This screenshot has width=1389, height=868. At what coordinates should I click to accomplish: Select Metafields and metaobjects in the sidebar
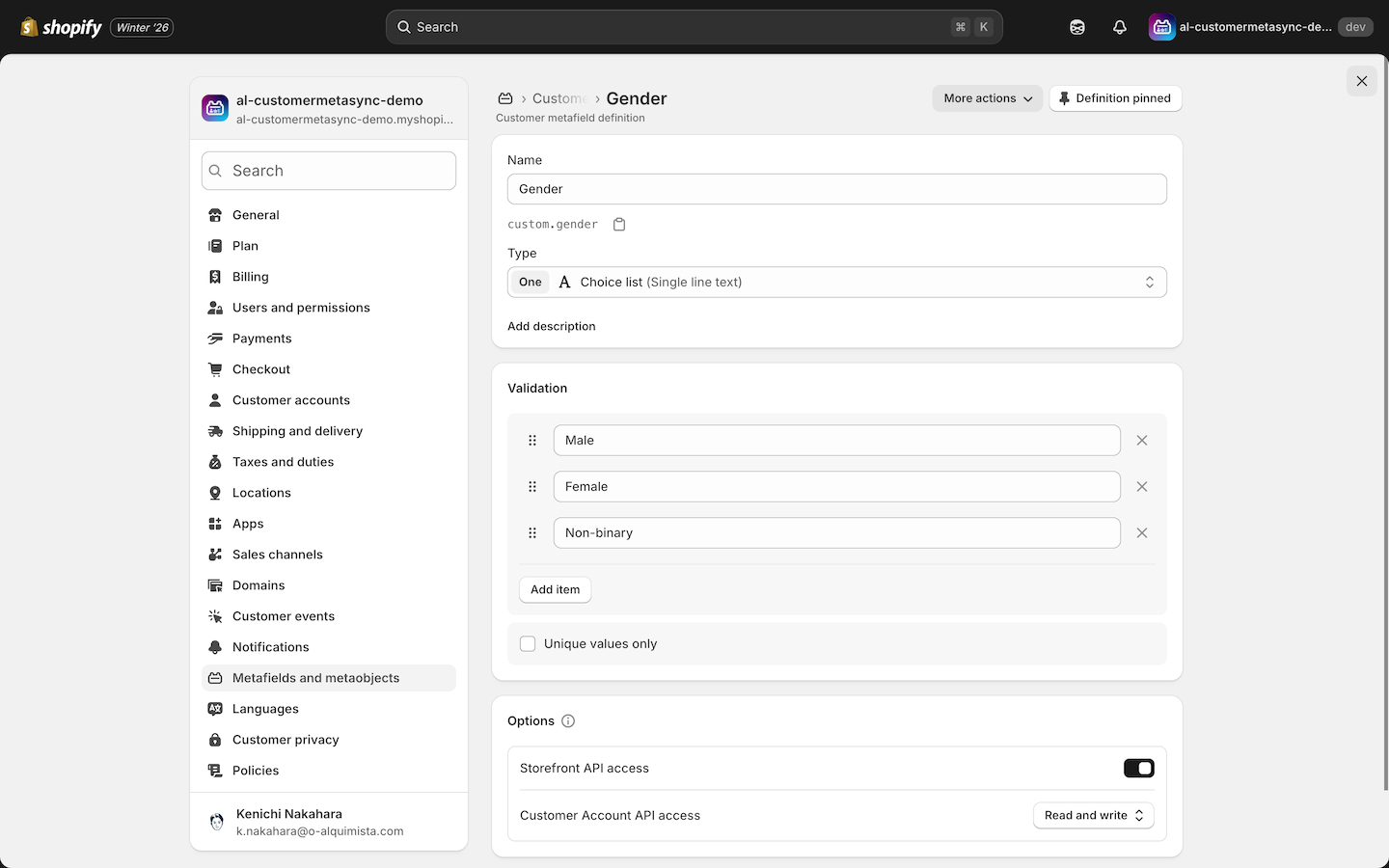pos(315,677)
